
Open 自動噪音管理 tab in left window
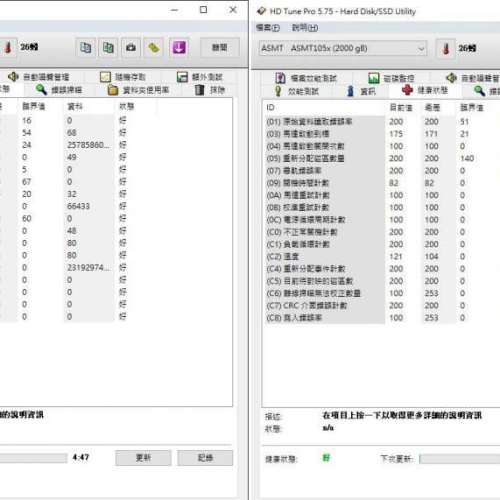39,77
